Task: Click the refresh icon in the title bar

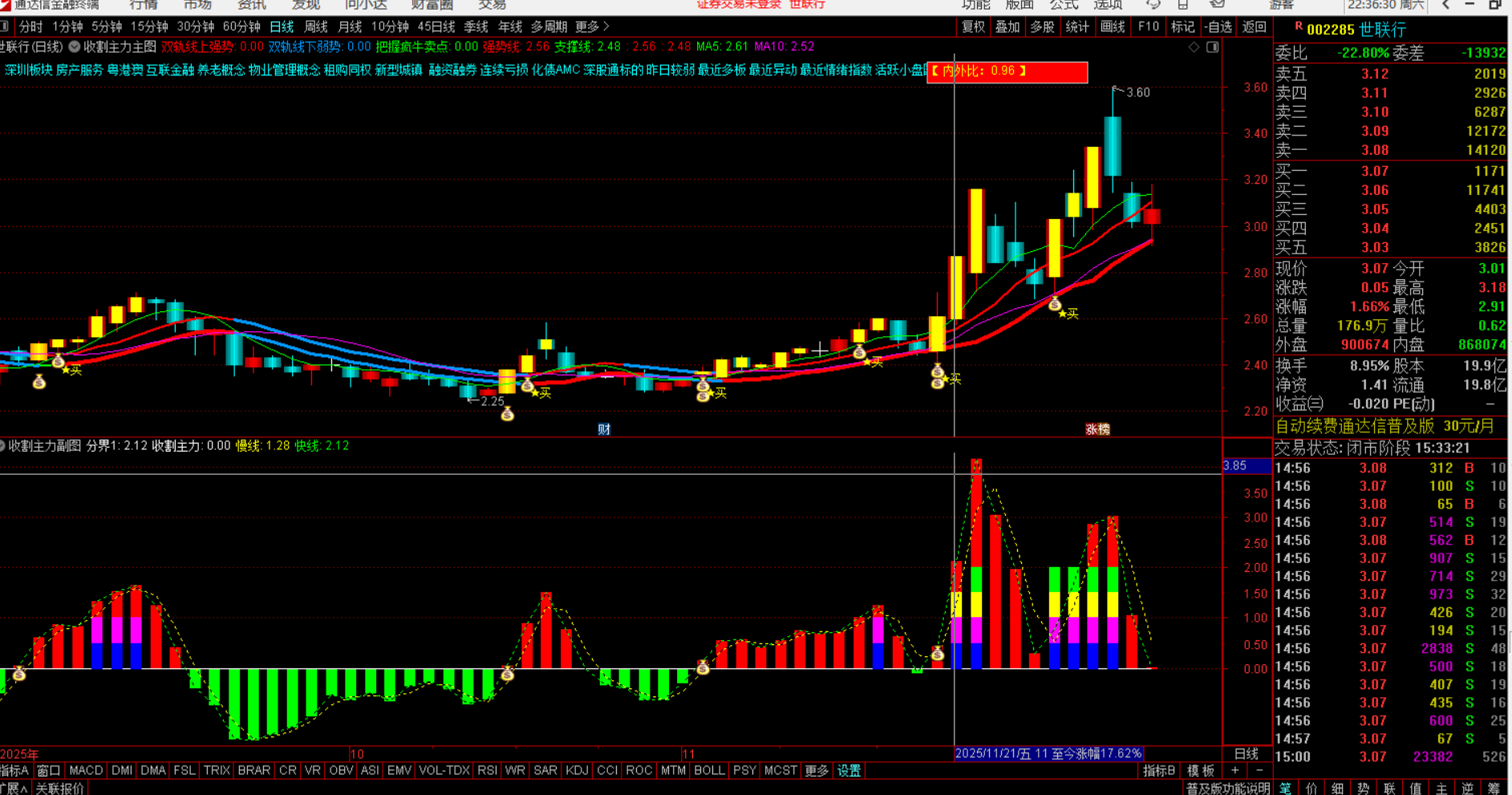Action: [x=1153, y=5]
